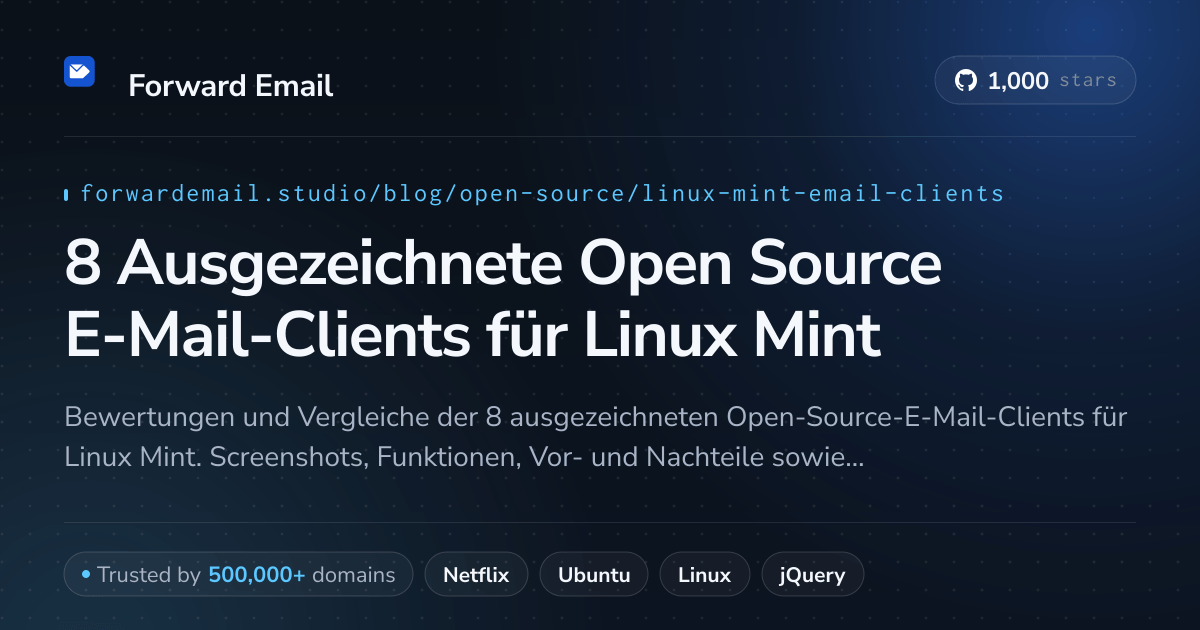Select the jQuery tag

[813, 575]
